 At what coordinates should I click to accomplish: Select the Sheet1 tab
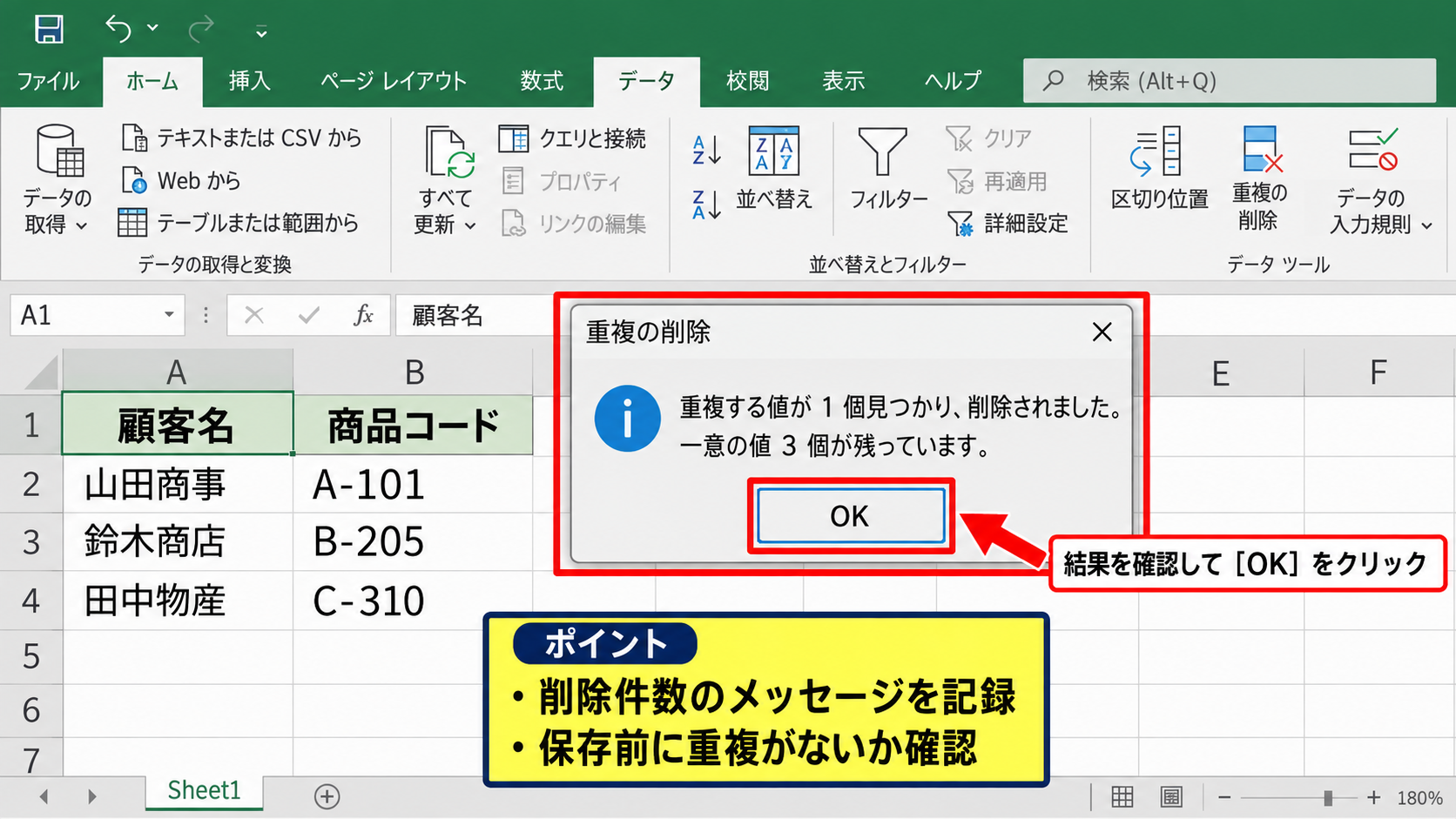(204, 790)
